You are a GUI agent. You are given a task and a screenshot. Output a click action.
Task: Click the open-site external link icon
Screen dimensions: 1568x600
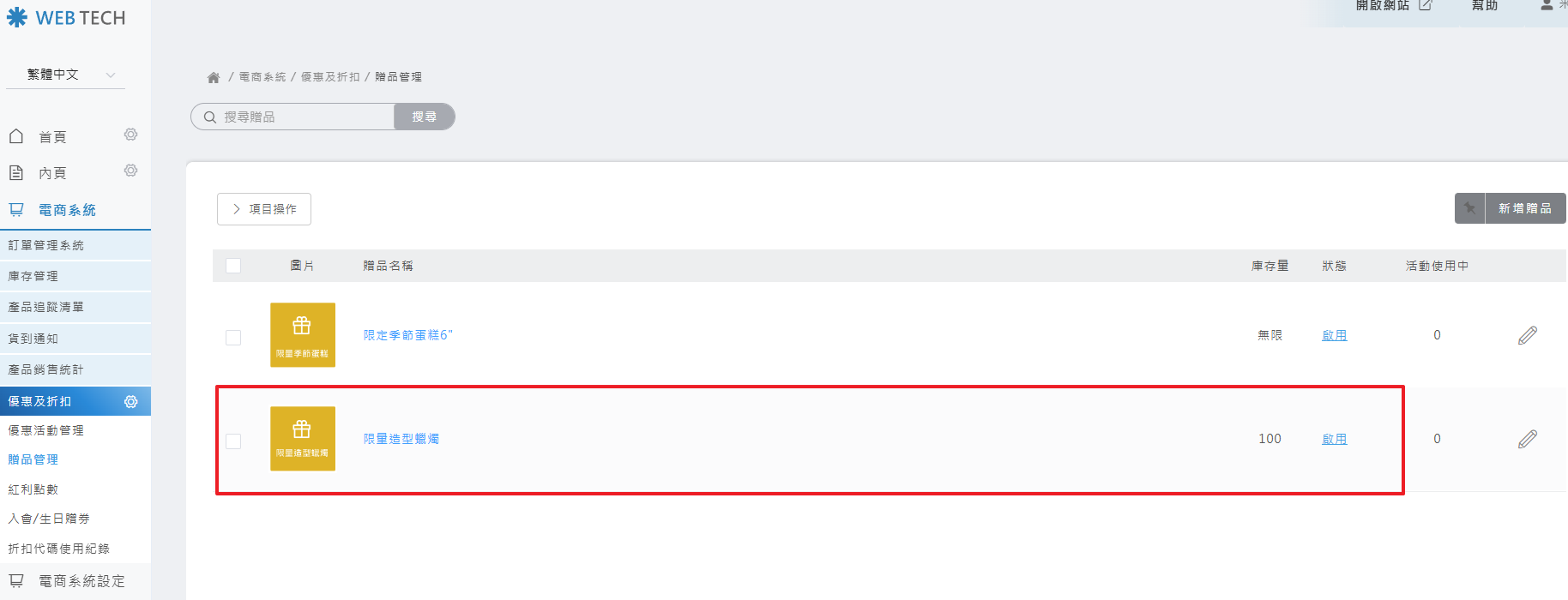coord(1425,5)
